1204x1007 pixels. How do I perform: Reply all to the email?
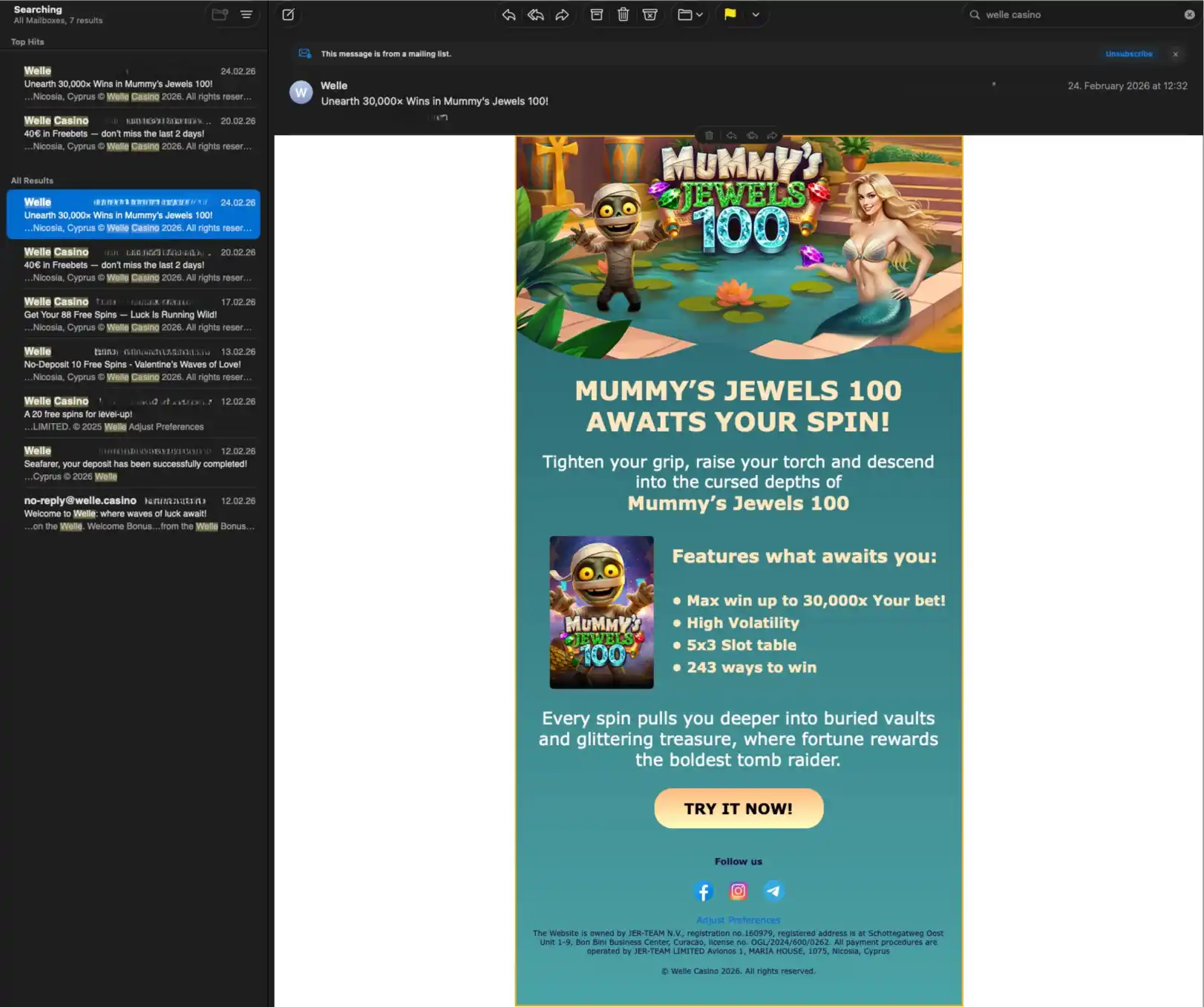point(535,15)
